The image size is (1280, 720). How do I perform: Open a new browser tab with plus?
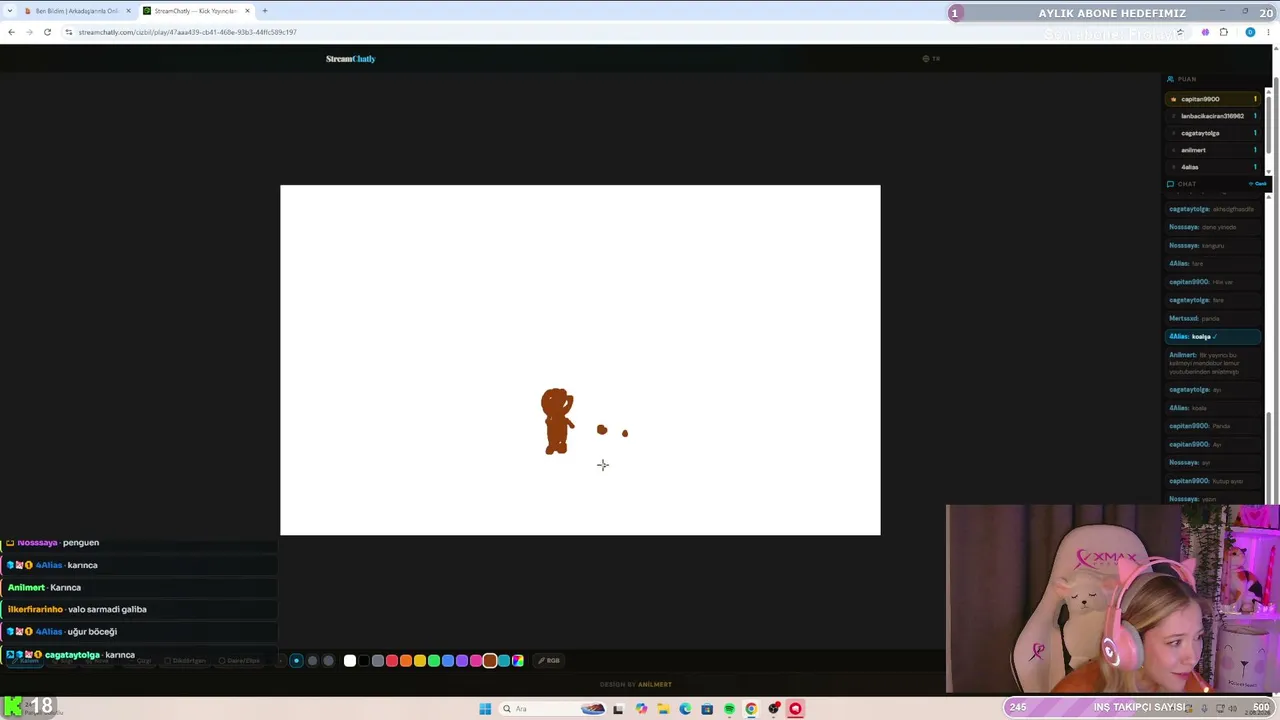[265, 11]
